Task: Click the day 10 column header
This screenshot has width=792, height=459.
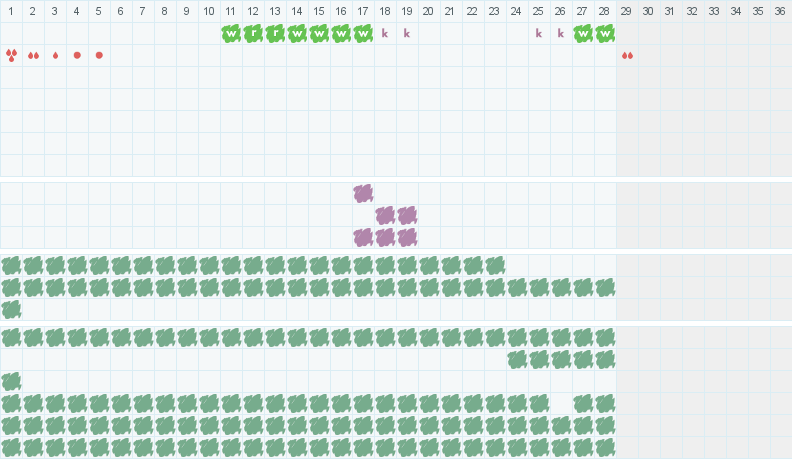Action: 209,11
